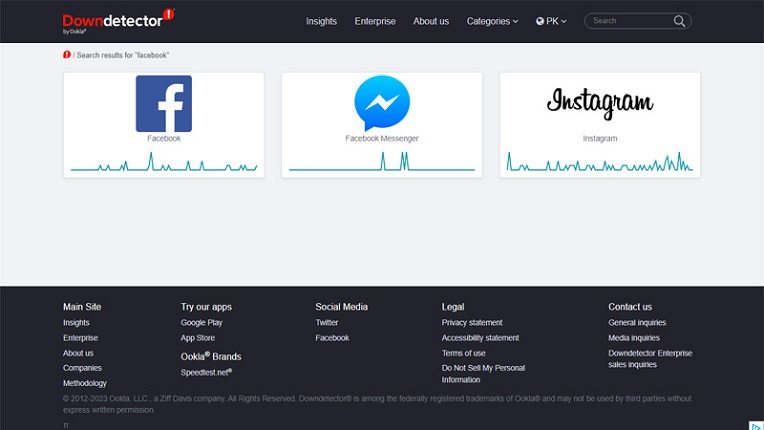Click the globe icon beside PK
This screenshot has width=764, height=430.
coord(540,21)
